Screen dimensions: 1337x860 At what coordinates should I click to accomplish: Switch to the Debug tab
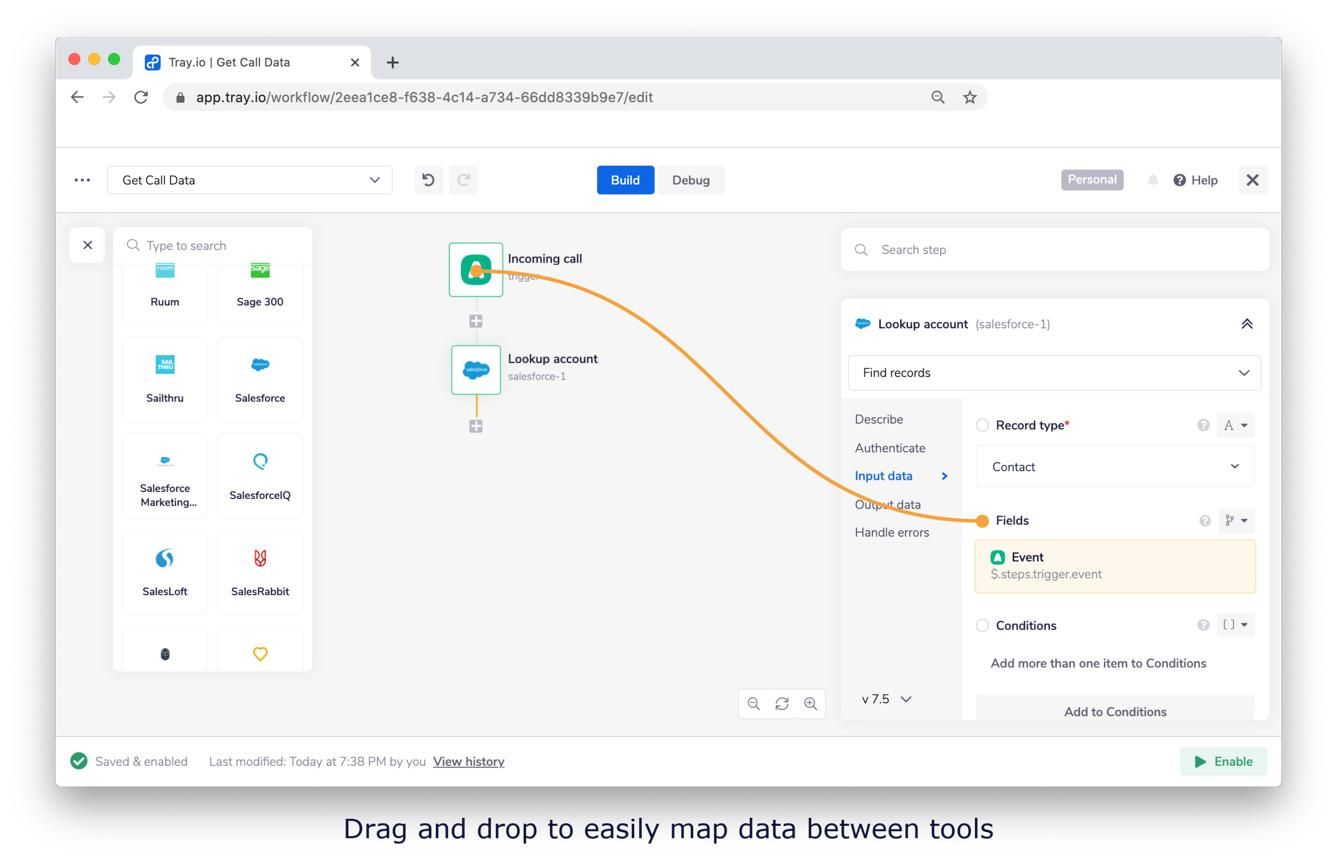691,180
